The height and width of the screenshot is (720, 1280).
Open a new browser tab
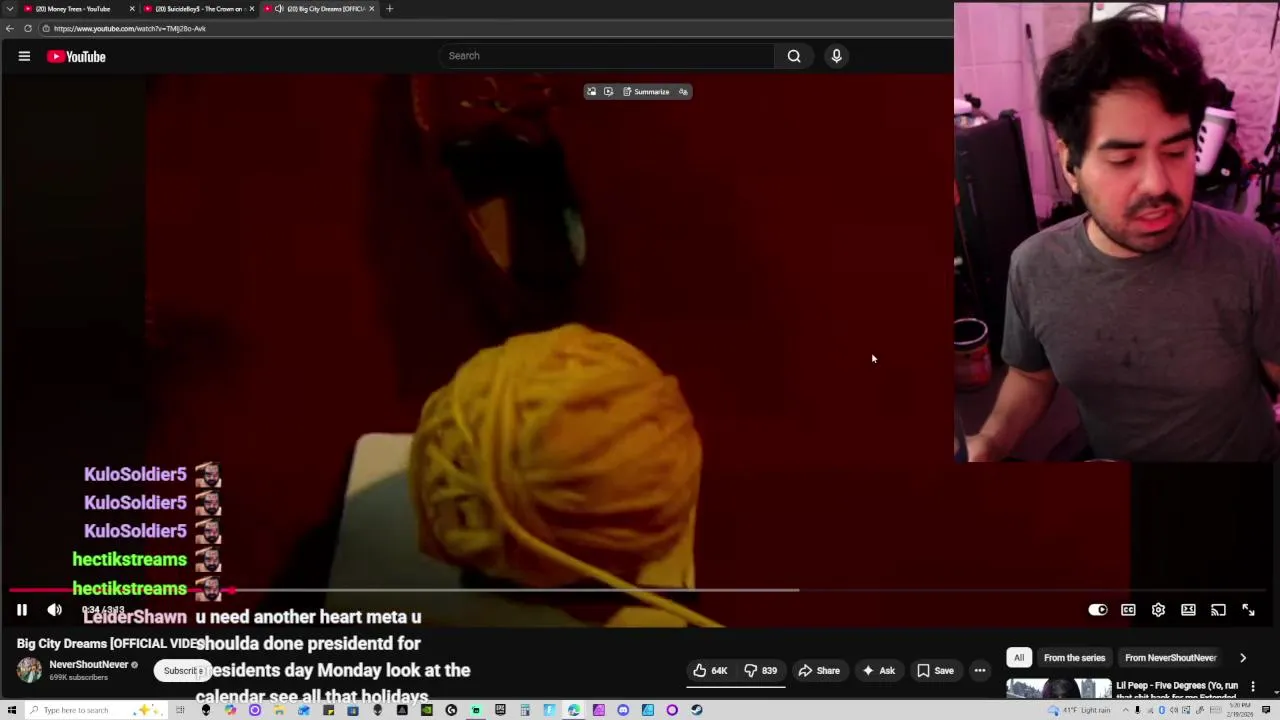tap(389, 9)
